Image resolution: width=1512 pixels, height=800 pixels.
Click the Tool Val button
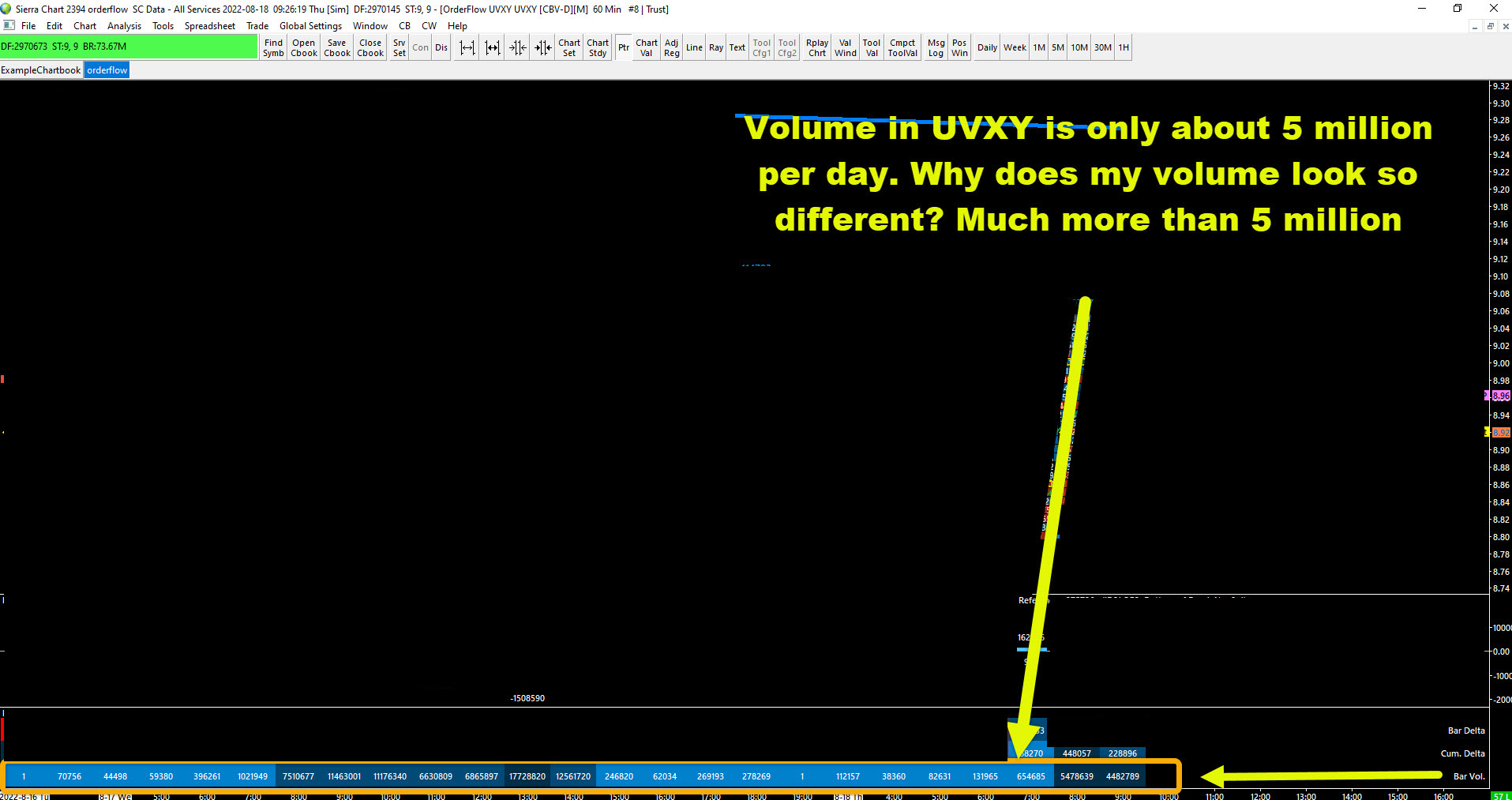872,48
